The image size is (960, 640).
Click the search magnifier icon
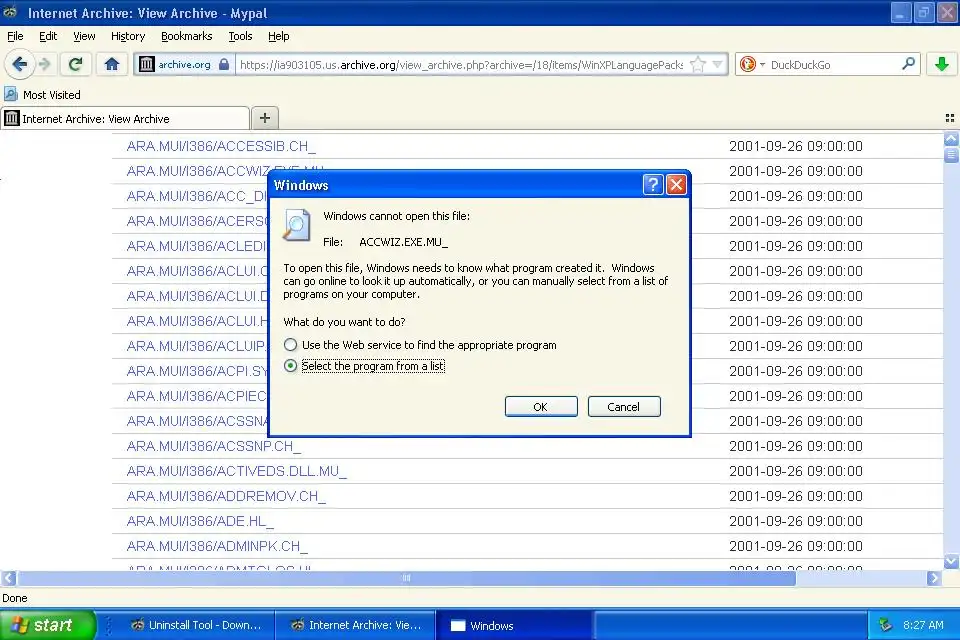coord(909,64)
